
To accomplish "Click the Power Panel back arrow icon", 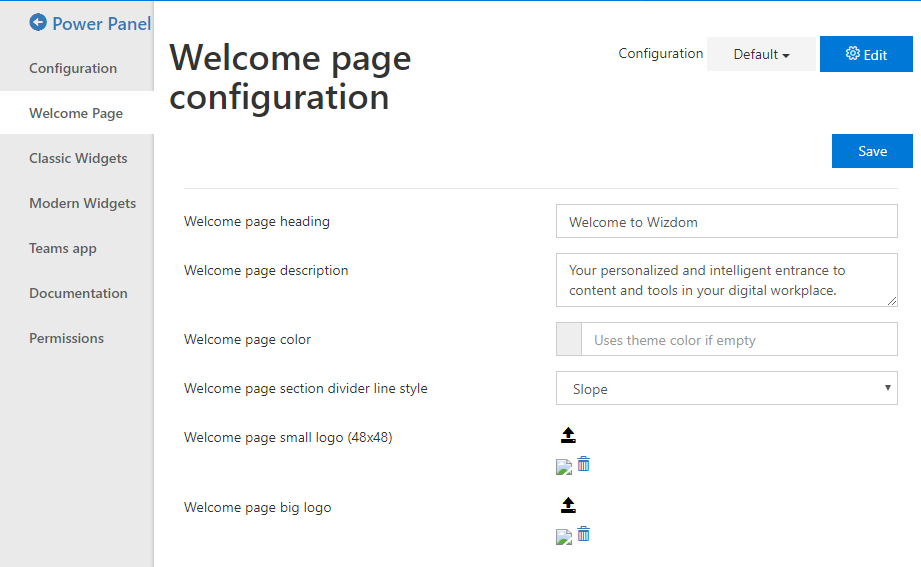I will point(38,22).
